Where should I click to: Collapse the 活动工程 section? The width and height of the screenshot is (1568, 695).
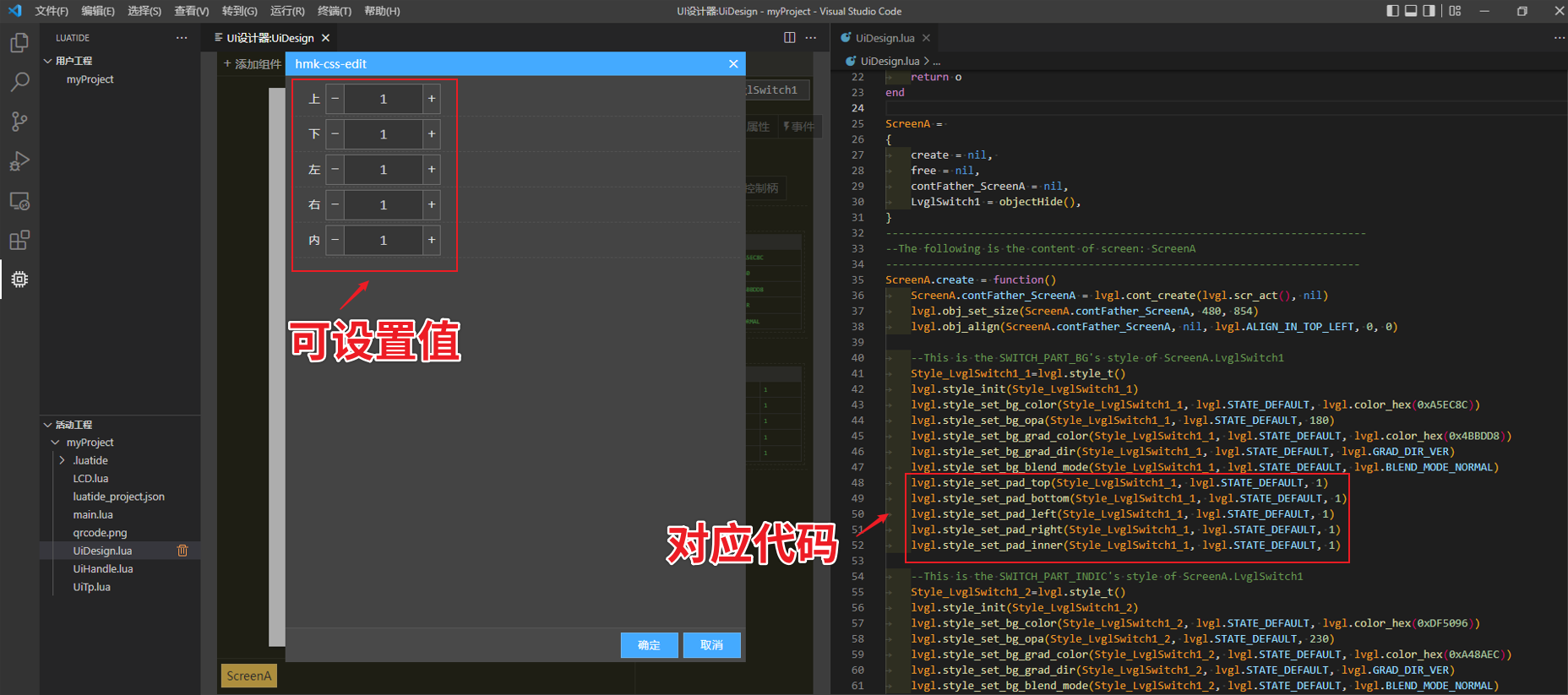48,425
